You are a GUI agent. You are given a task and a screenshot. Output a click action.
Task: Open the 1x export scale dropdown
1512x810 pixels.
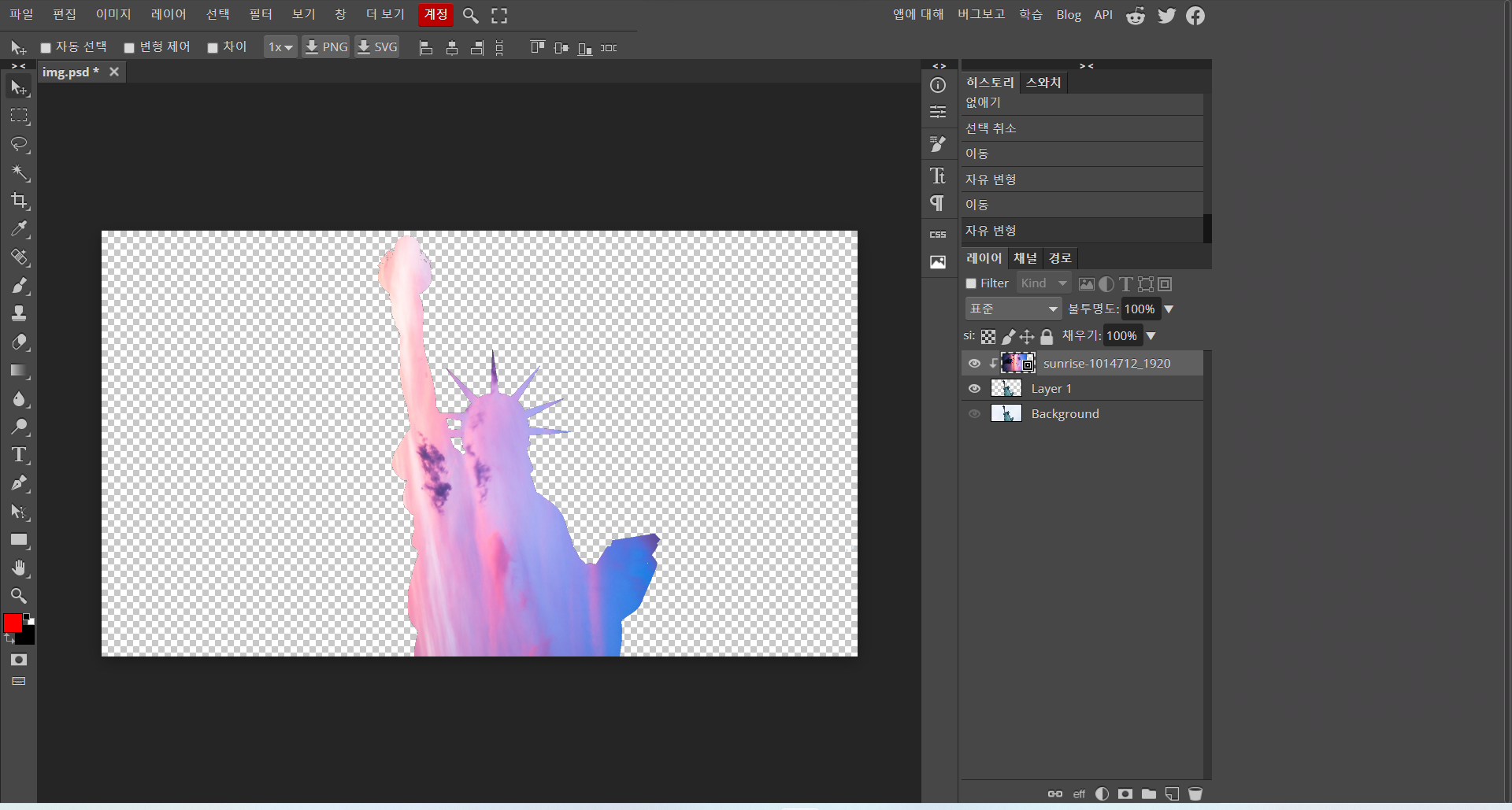[280, 47]
